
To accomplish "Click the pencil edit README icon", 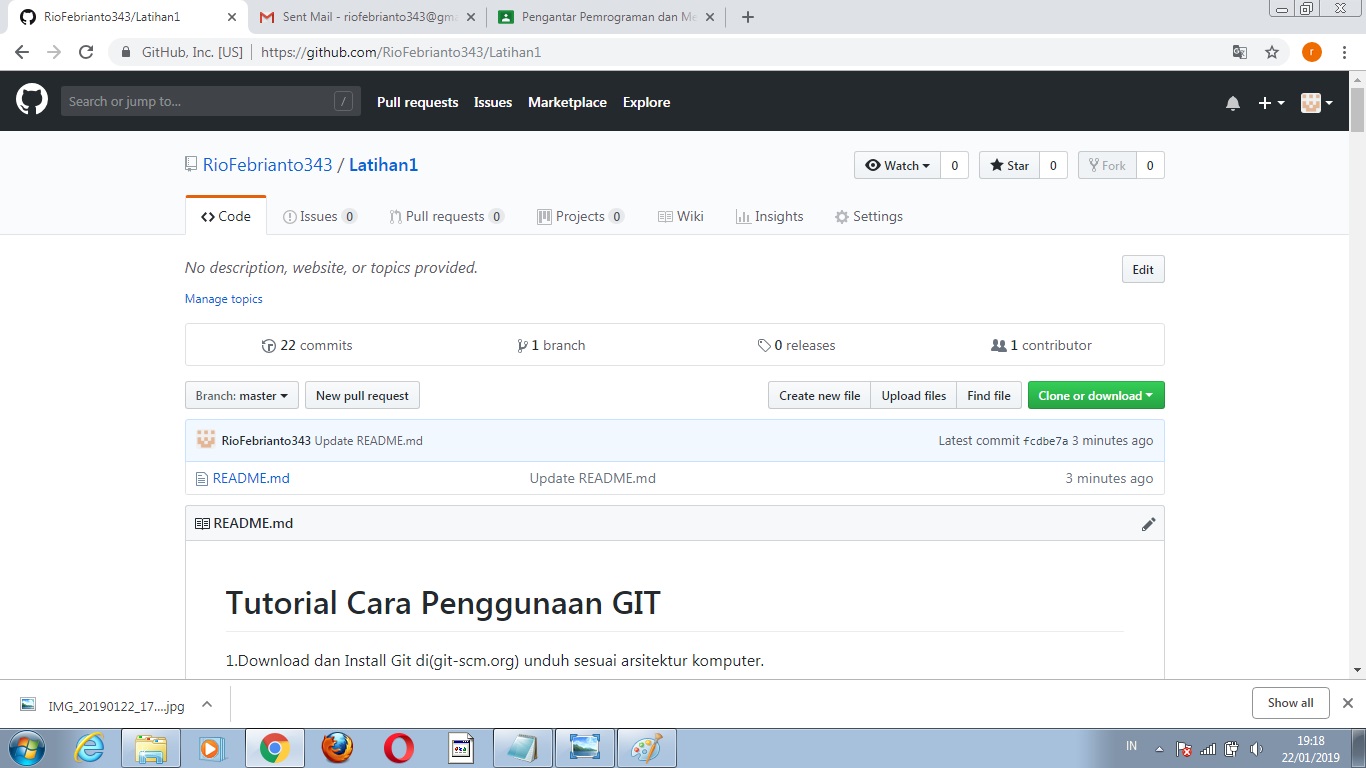I will (x=1148, y=524).
